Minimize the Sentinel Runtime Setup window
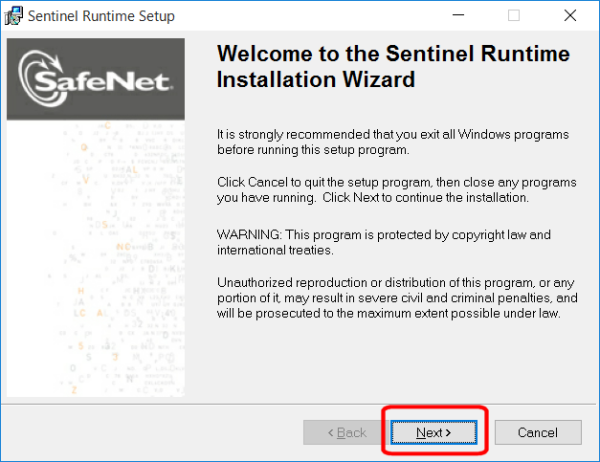The width and height of the screenshot is (600, 462). (x=458, y=15)
